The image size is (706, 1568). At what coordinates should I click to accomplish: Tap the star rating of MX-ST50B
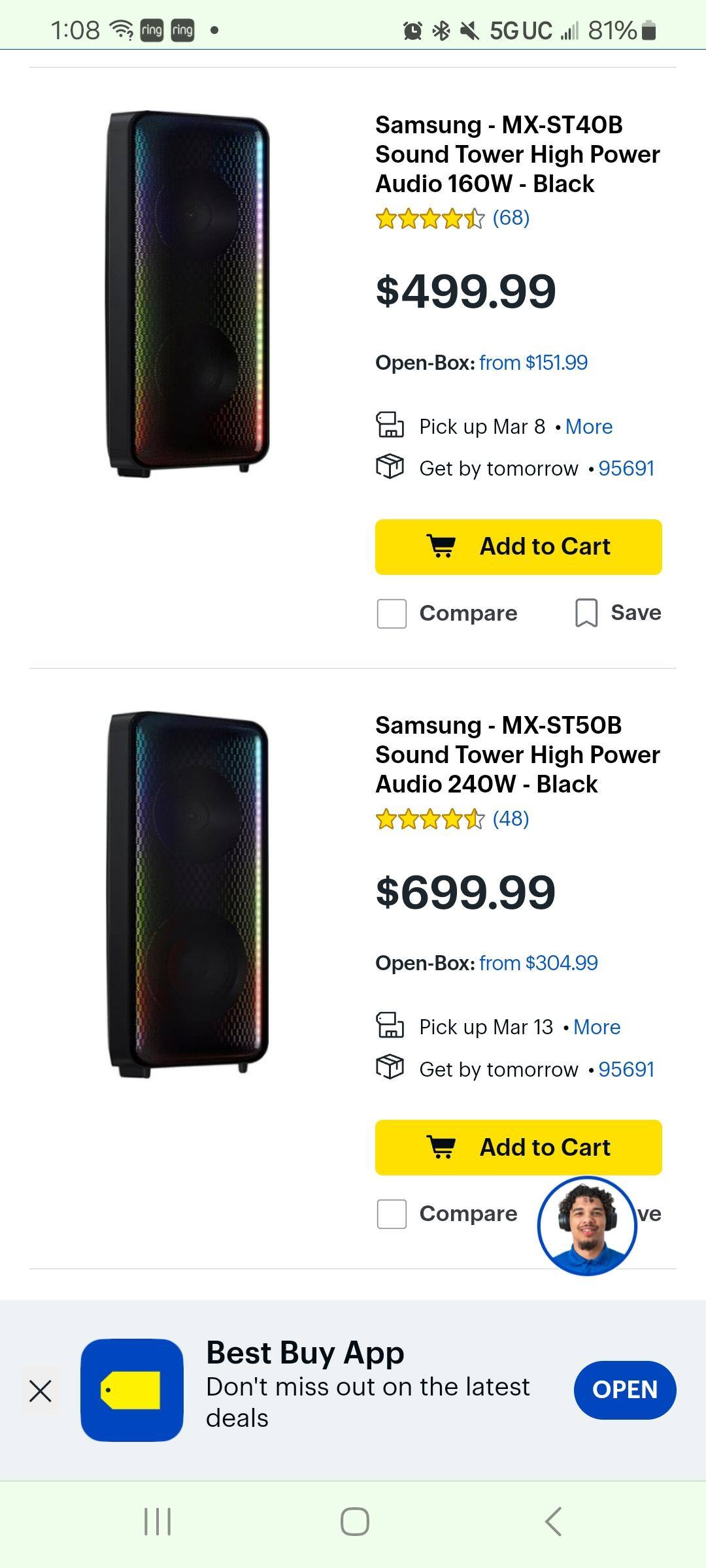pos(430,819)
